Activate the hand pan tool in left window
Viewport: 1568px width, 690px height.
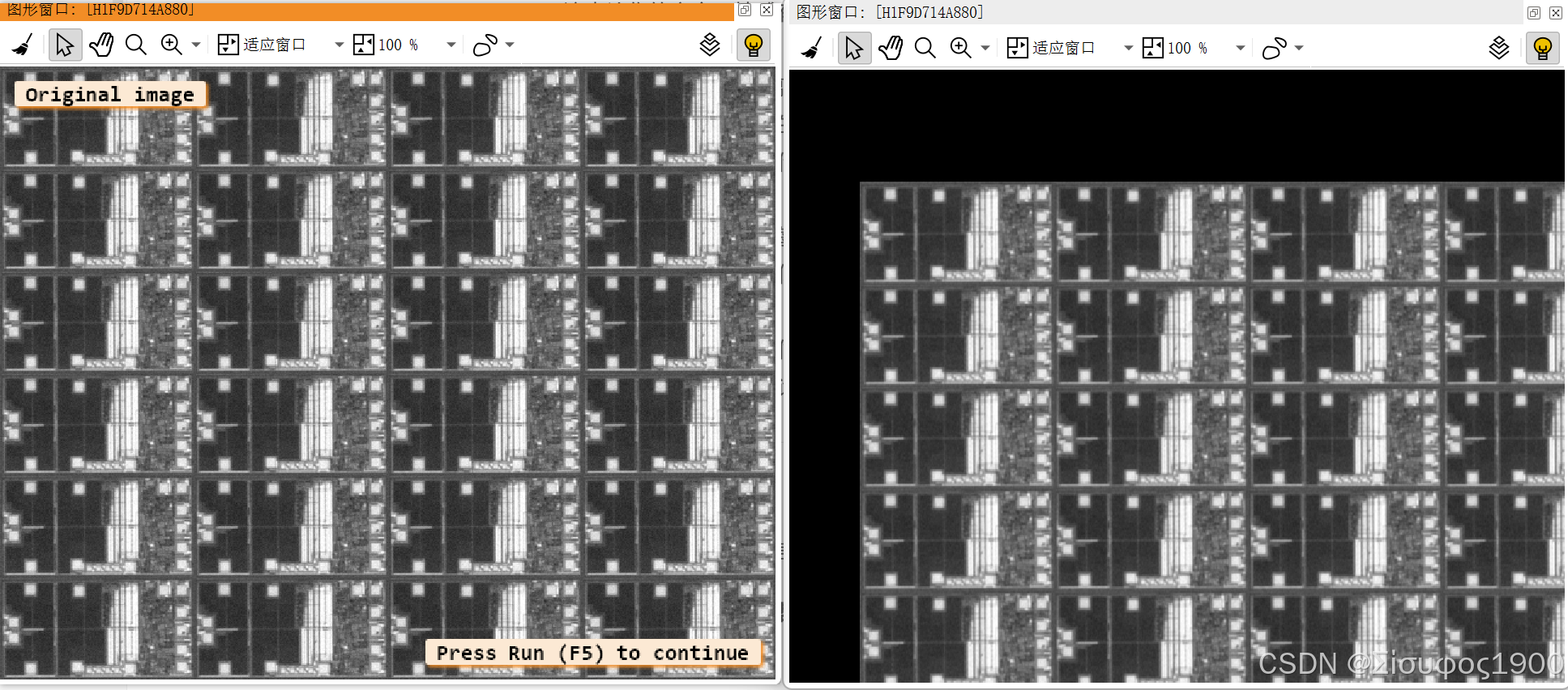point(101,45)
